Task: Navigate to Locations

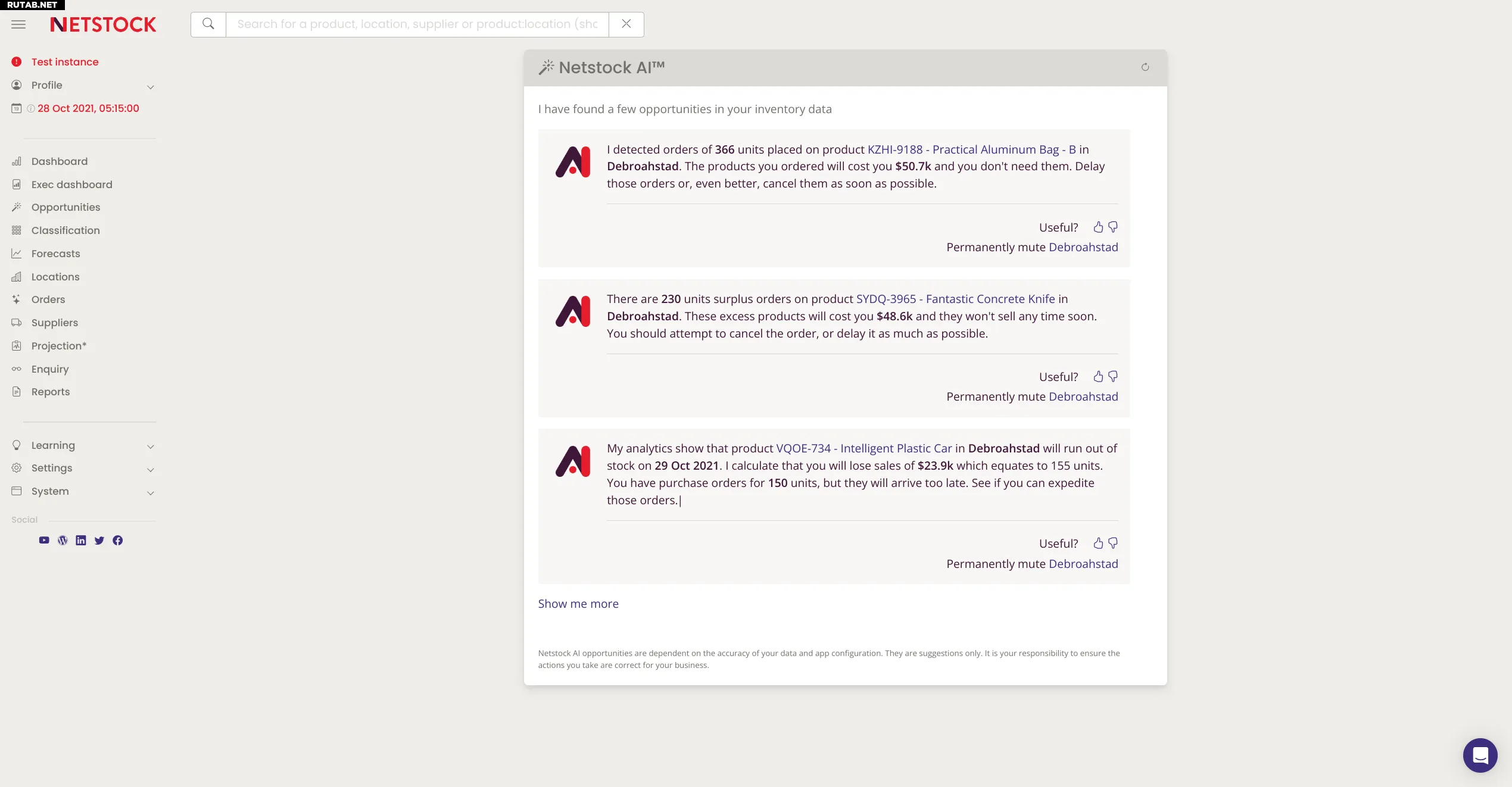Action: (55, 277)
